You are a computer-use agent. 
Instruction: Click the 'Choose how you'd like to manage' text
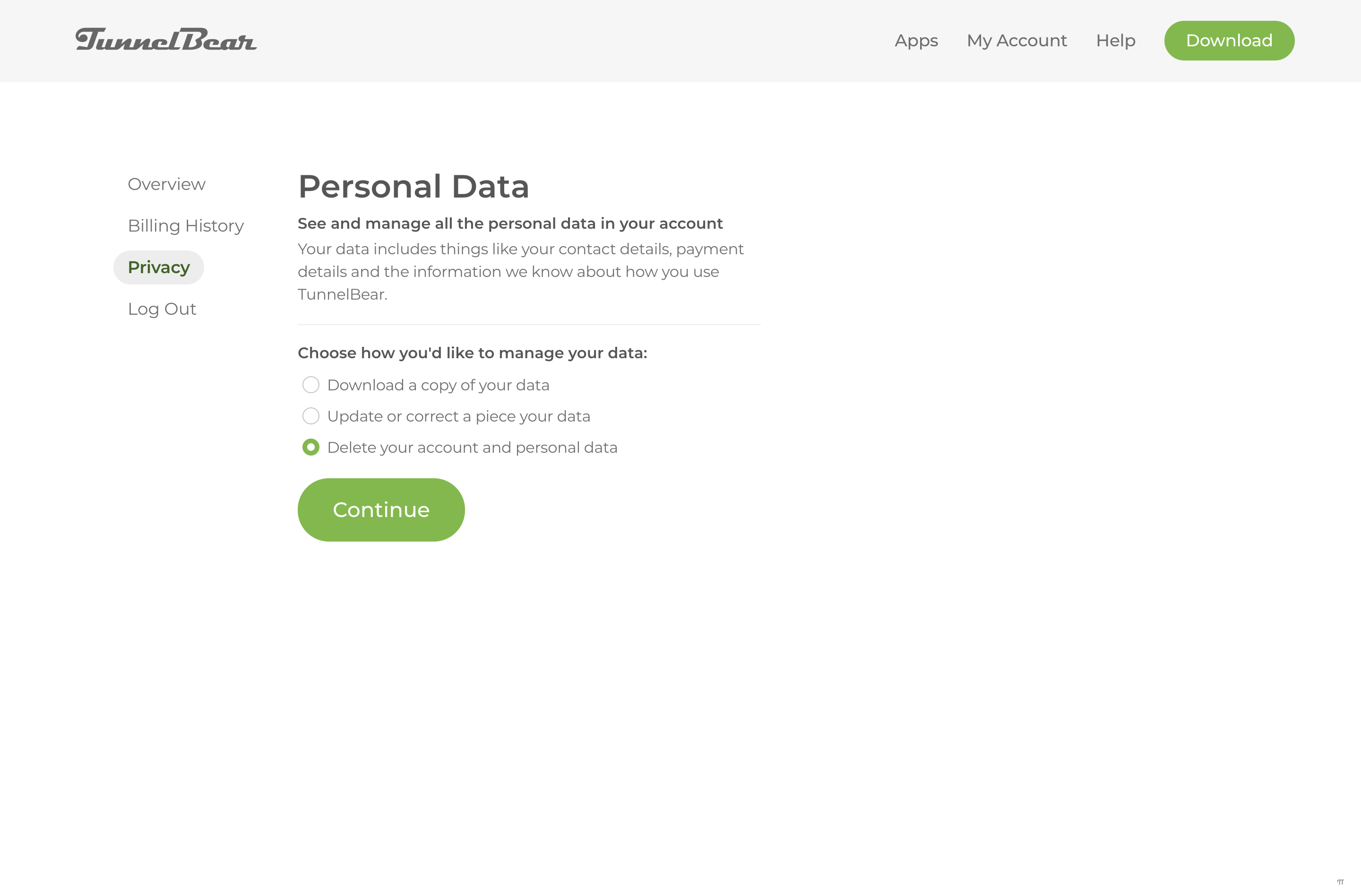click(x=473, y=353)
